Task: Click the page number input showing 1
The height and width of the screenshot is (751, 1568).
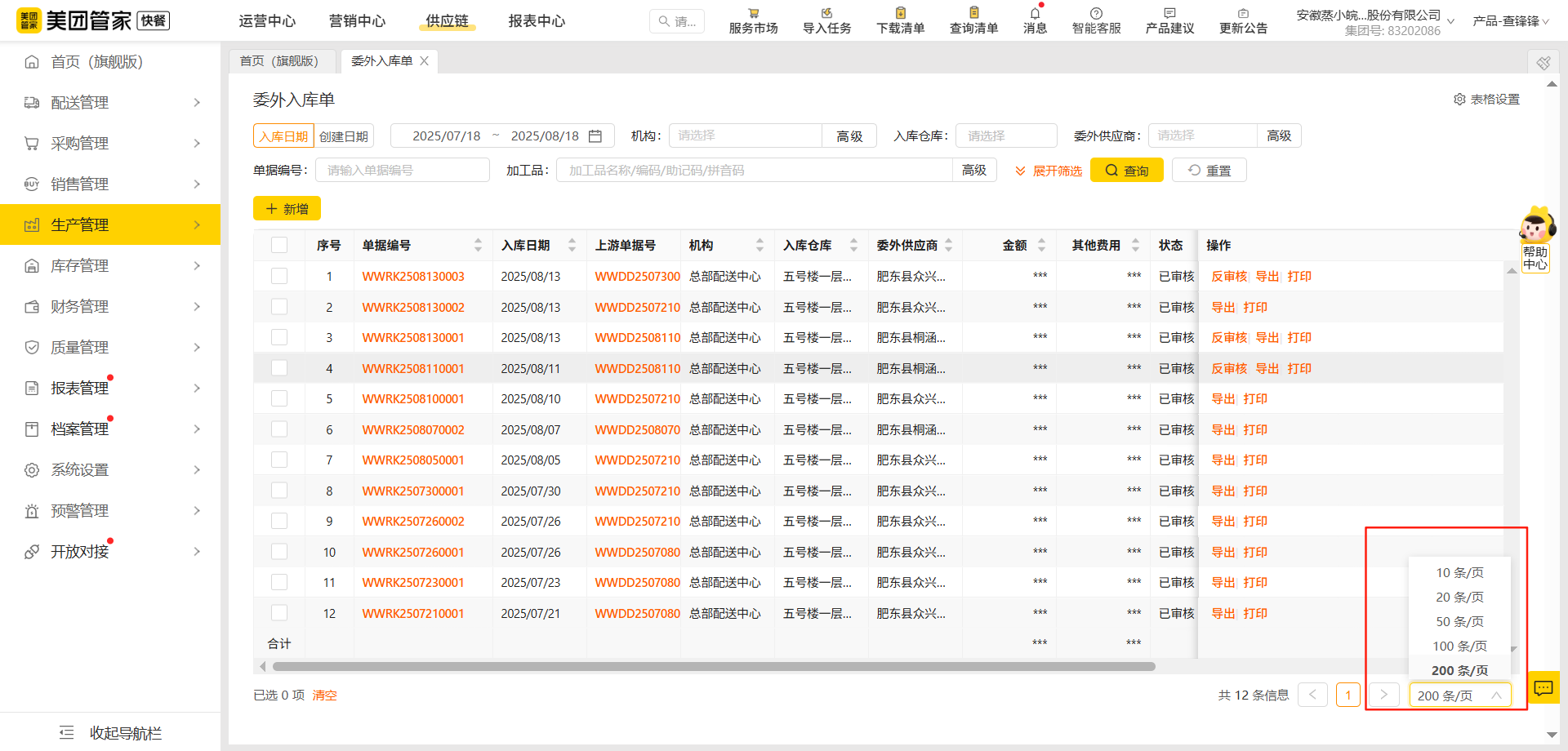Action: point(1347,695)
